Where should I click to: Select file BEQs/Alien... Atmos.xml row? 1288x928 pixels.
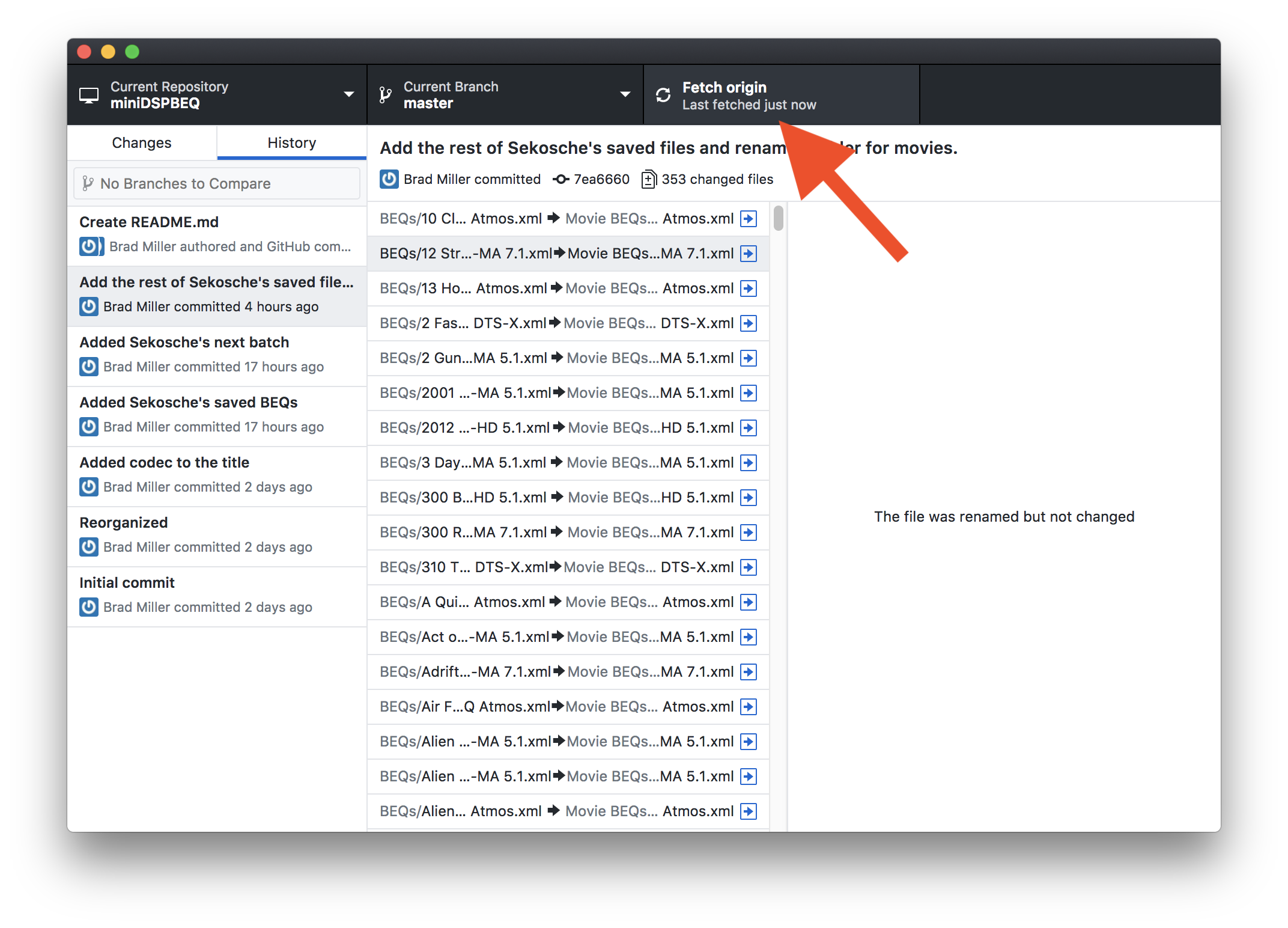tap(568, 811)
